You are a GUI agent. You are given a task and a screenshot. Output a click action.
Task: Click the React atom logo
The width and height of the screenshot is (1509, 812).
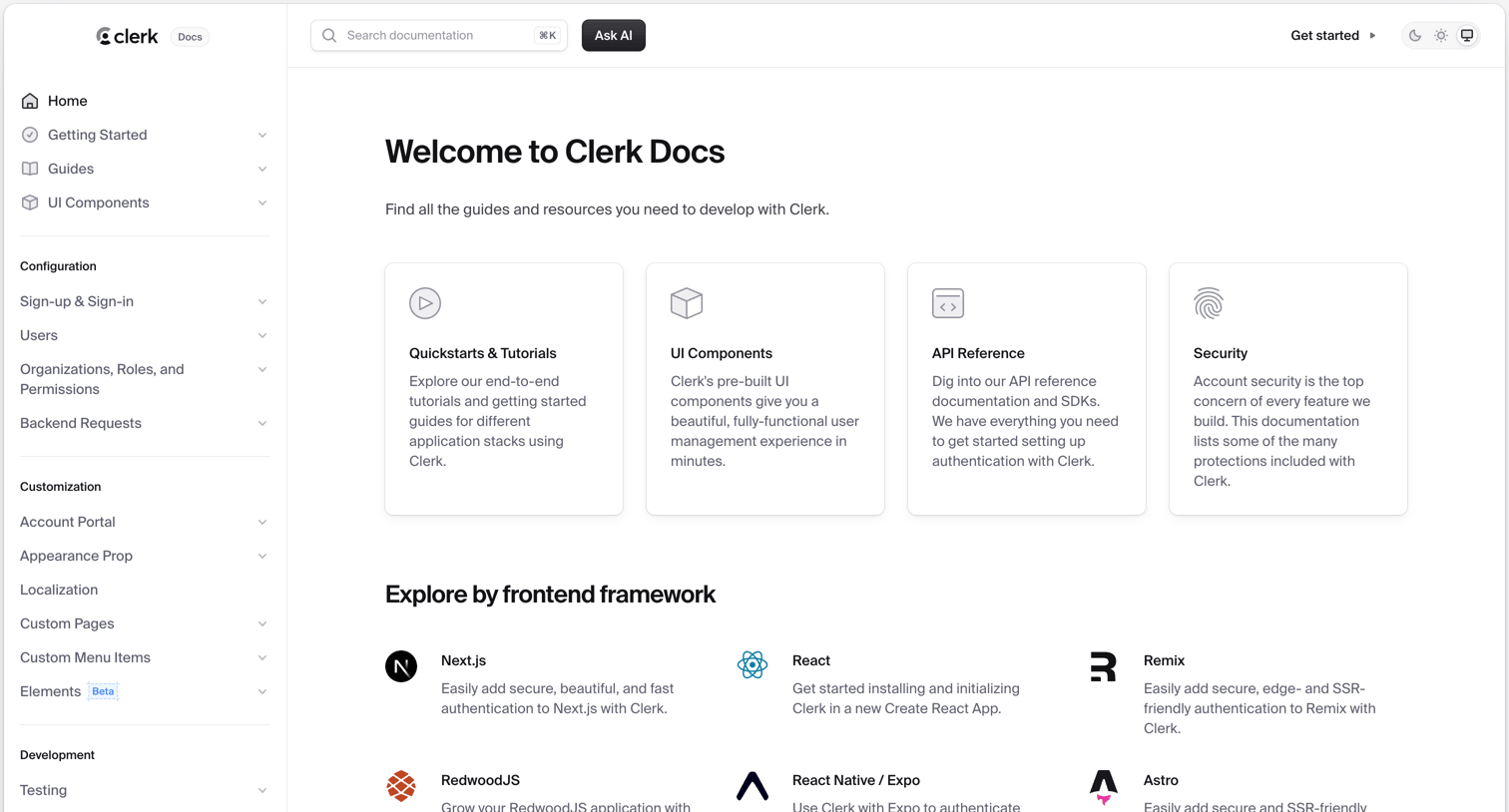pos(753,665)
